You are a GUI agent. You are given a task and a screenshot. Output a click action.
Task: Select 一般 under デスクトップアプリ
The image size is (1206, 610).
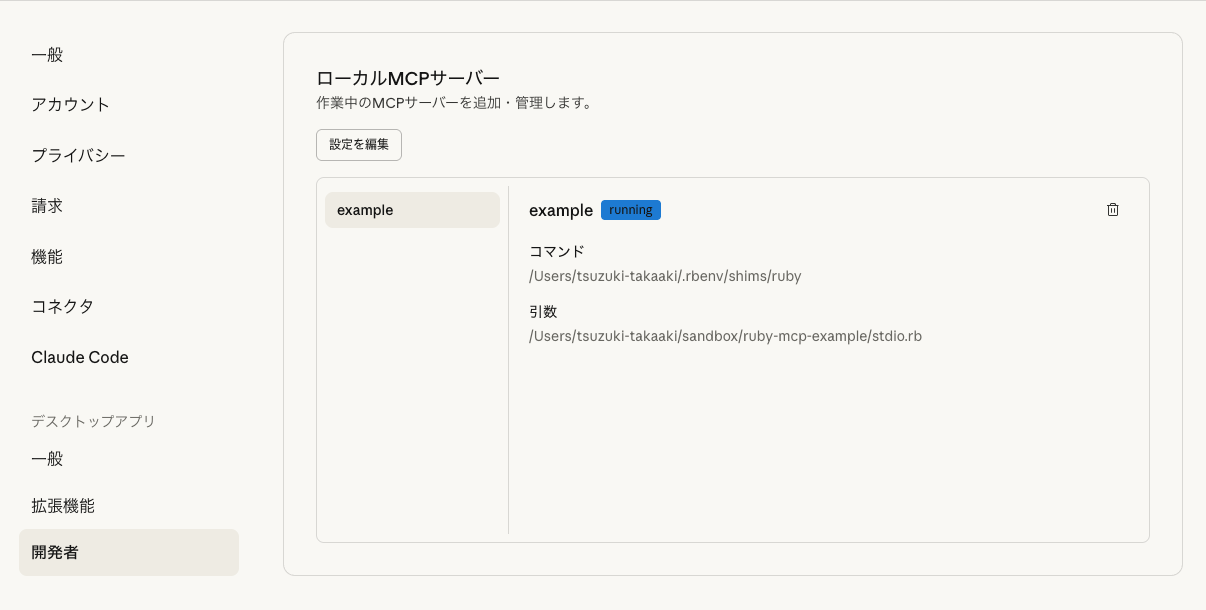(46, 458)
